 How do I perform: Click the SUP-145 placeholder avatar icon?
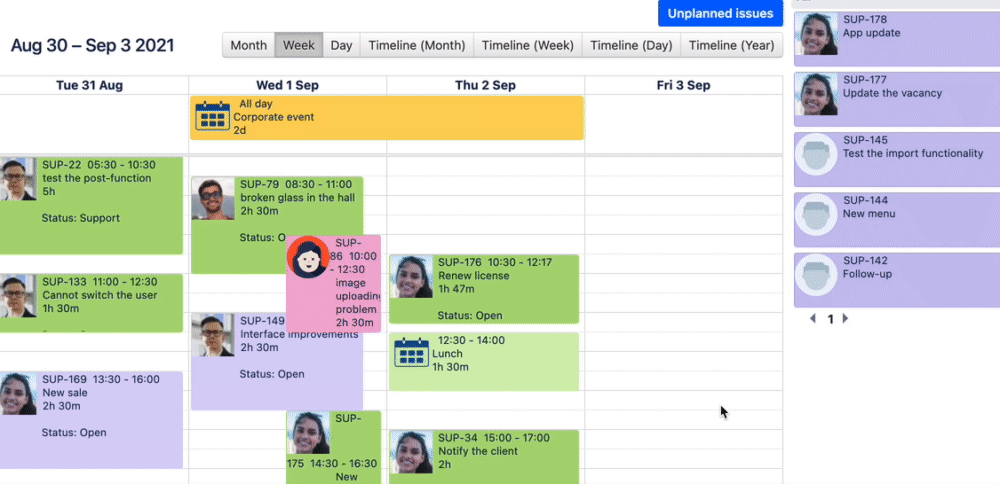817,157
